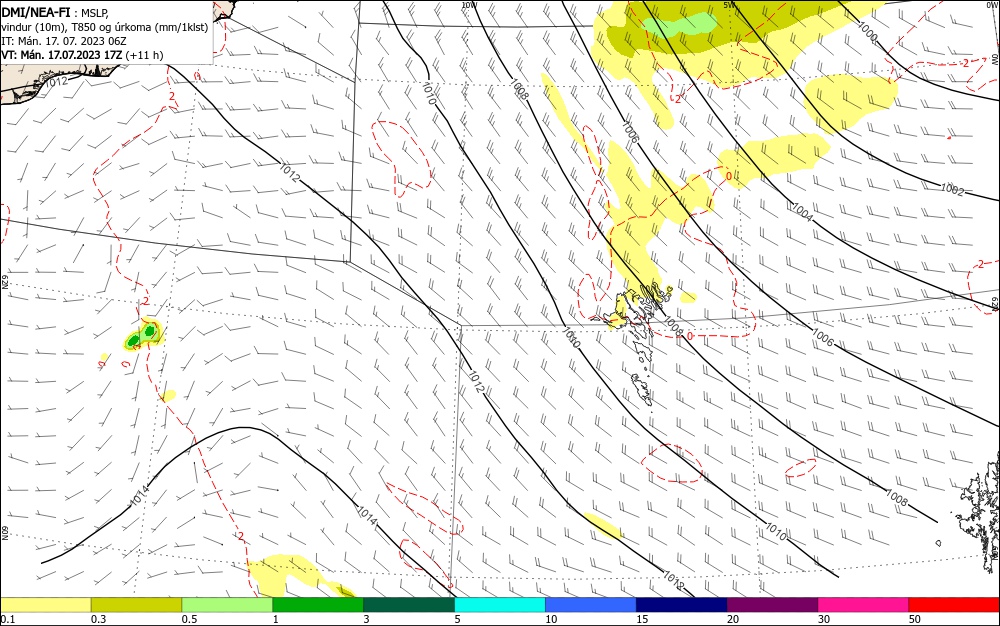The image size is (1000, 626).
Task: Click the '5W' longitude label
Action: click(x=730, y=5)
